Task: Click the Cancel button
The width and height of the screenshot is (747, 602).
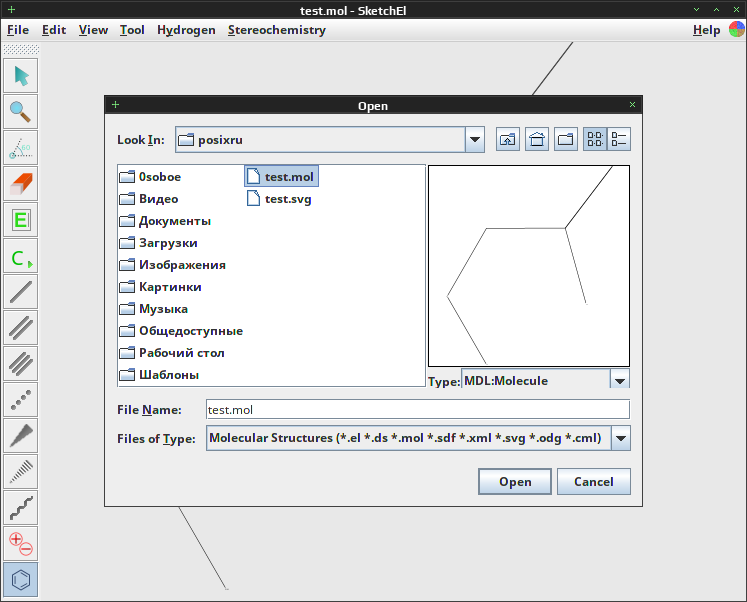Action: (x=594, y=482)
